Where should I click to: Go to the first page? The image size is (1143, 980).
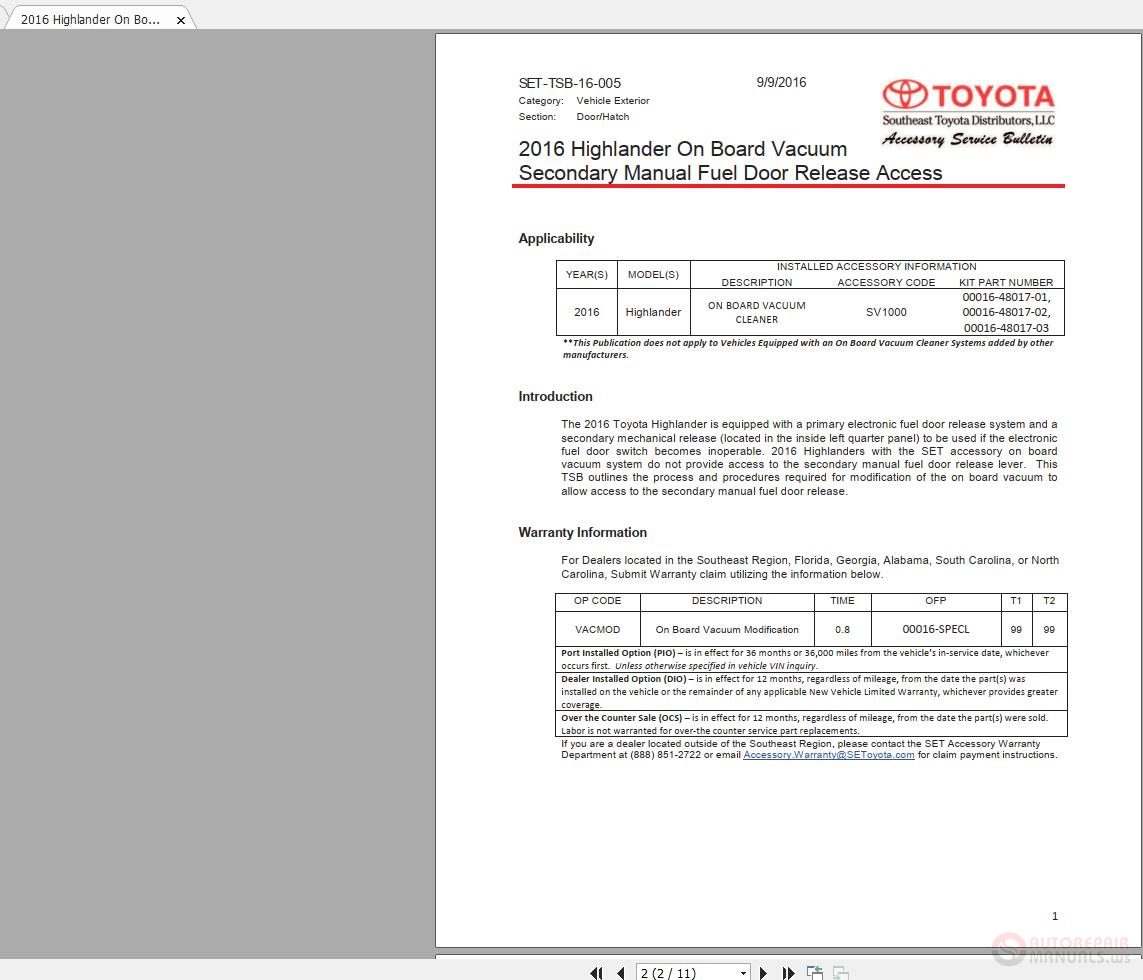[x=596, y=973]
